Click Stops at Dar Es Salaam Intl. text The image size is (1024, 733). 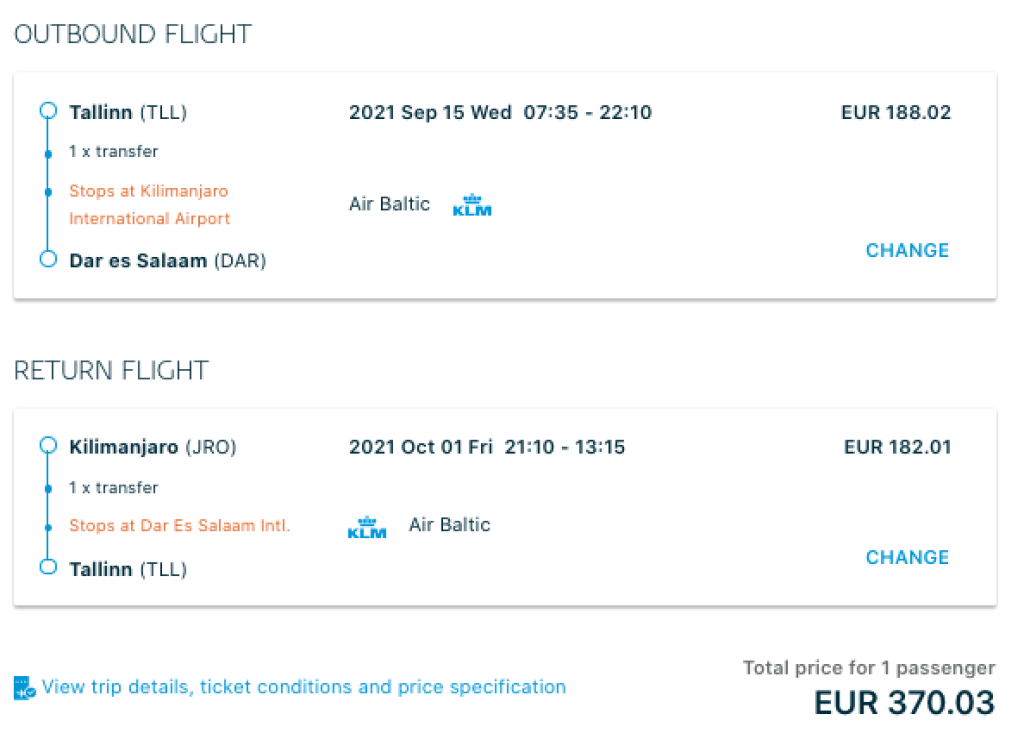[x=180, y=525]
